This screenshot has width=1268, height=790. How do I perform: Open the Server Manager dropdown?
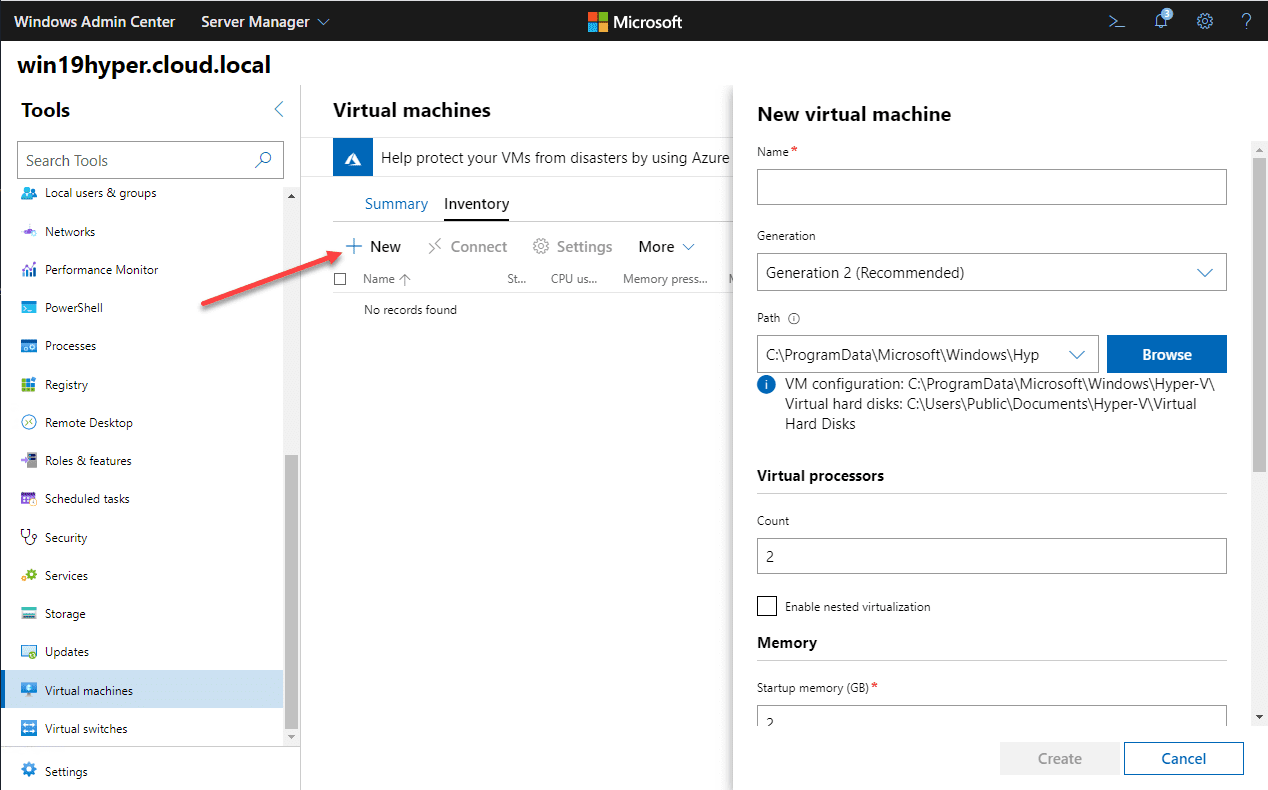coord(265,21)
